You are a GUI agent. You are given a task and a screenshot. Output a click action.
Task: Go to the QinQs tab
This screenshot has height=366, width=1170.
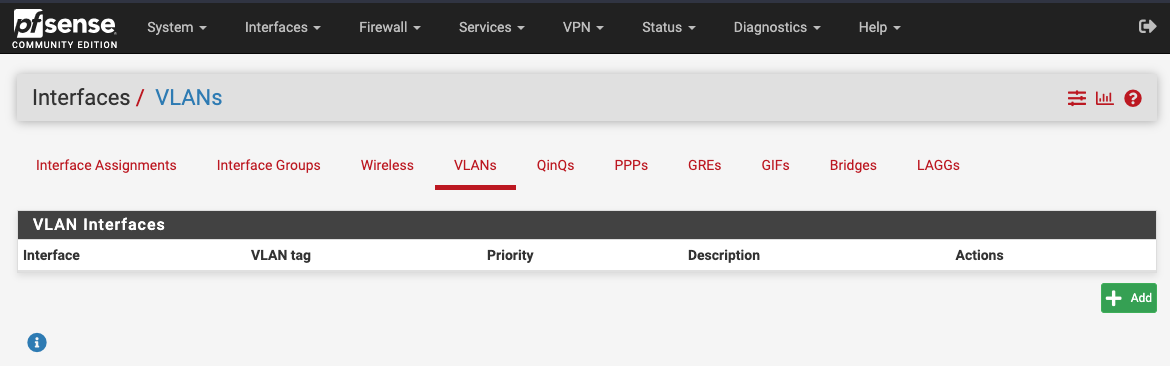[x=555, y=165]
